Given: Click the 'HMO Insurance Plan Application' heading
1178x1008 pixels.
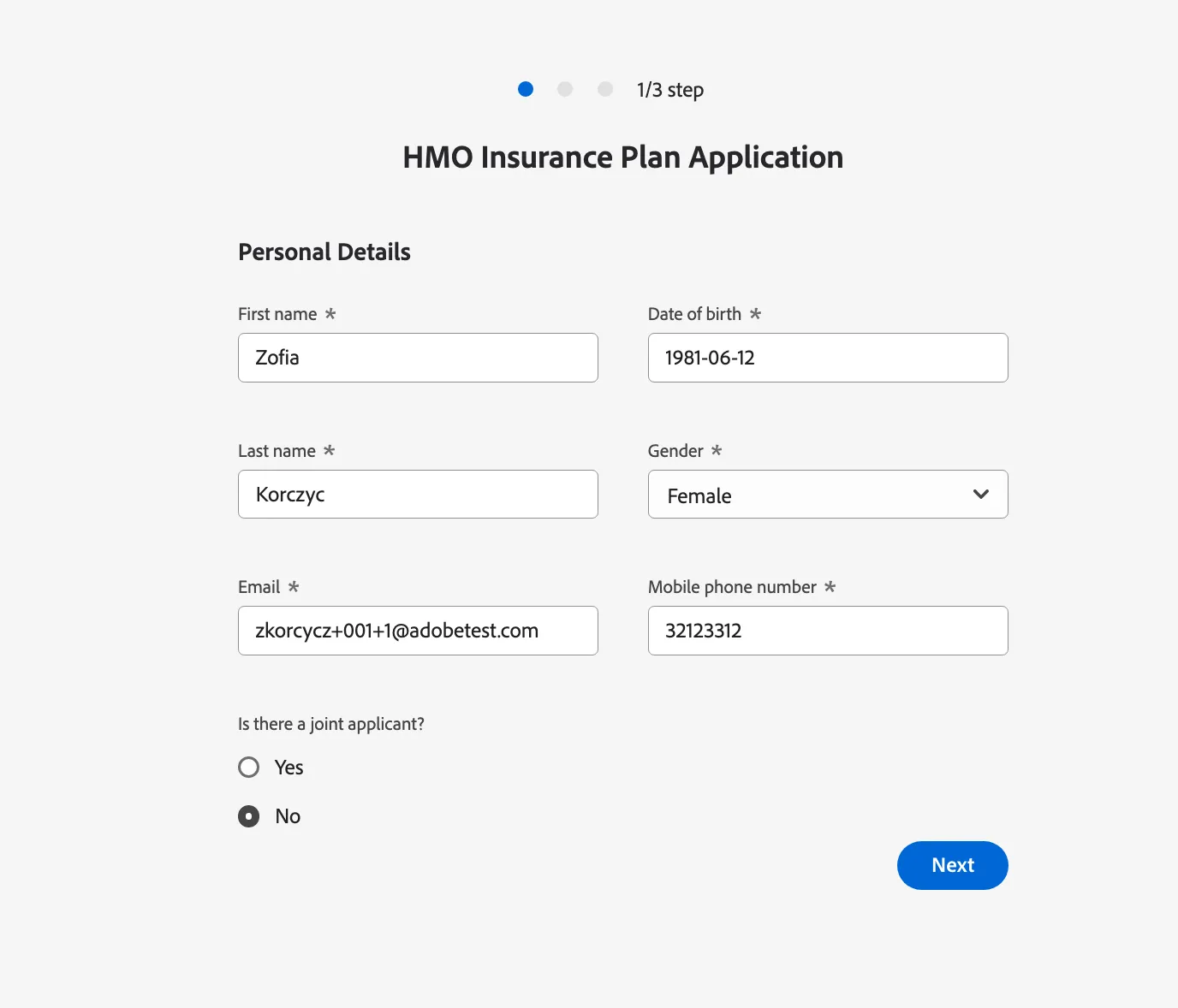Looking at the screenshot, I should (x=623, y=157).
